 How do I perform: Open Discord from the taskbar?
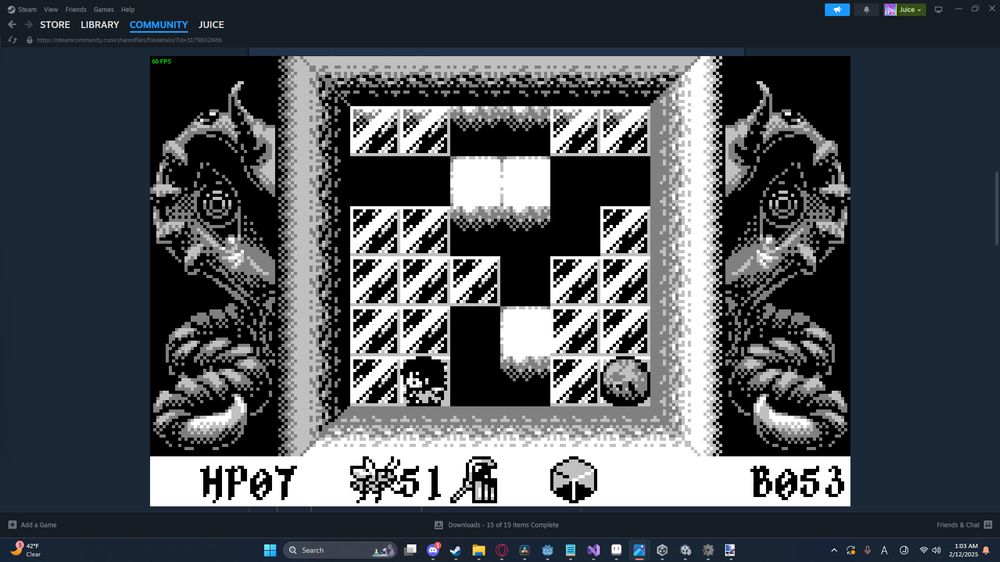433,550
